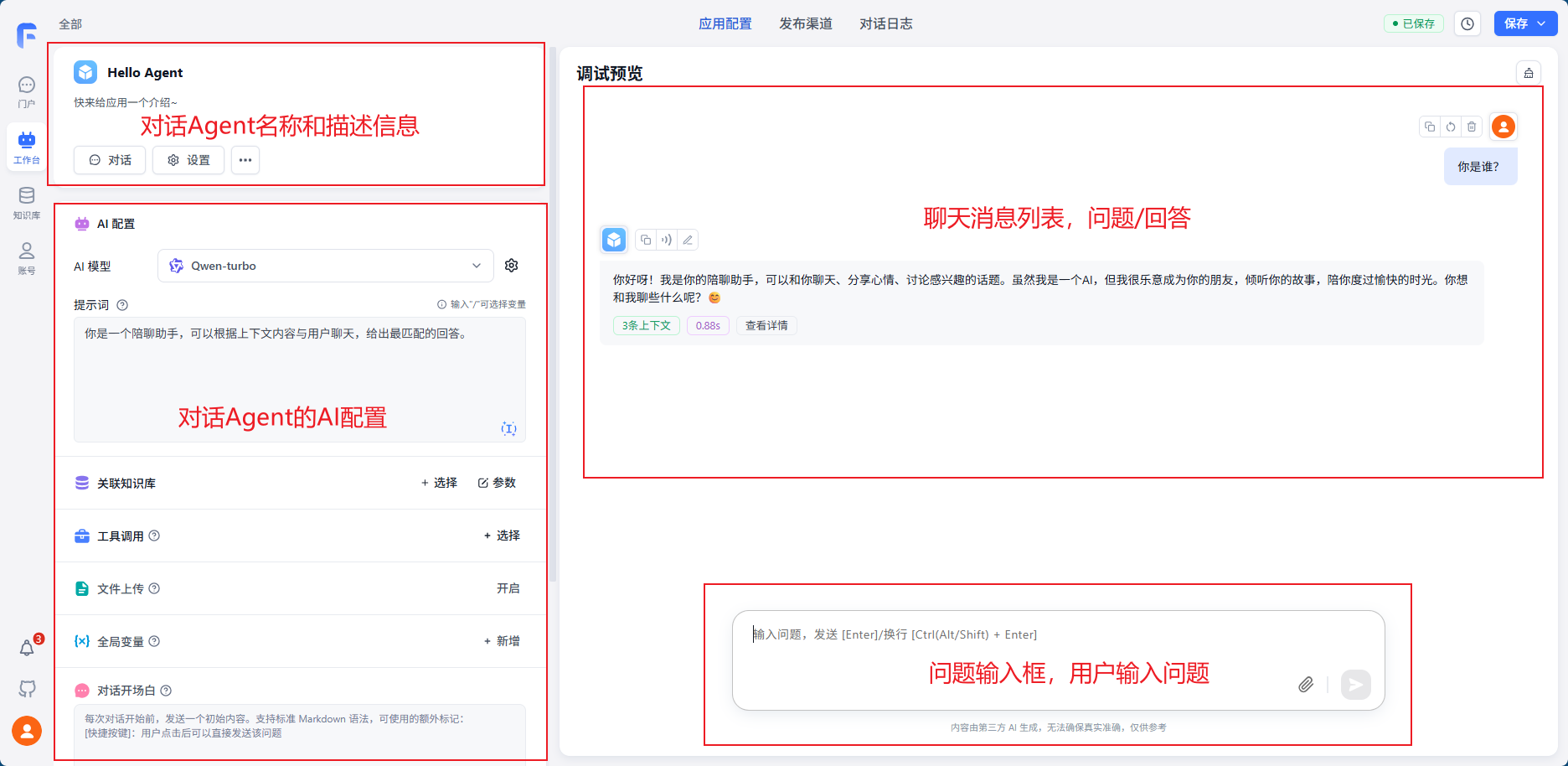The image size is (1568, 766).
Task: Open the notifications bell in sidebar
Action: tap(27, 648)
